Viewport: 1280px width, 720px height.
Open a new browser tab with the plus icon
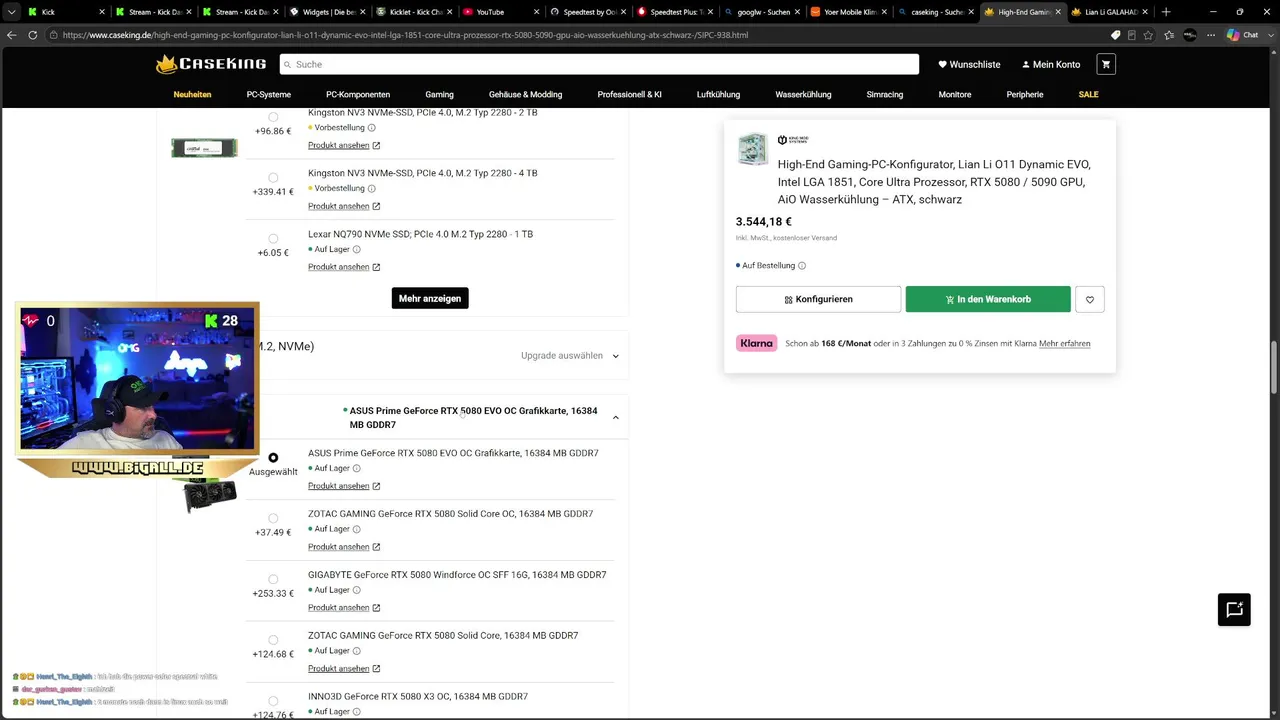1166,12
